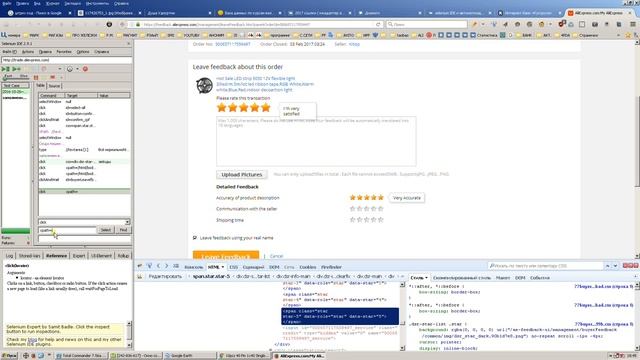
Task: Click the fifth star of transaction rating
Action: click(266, 108)
